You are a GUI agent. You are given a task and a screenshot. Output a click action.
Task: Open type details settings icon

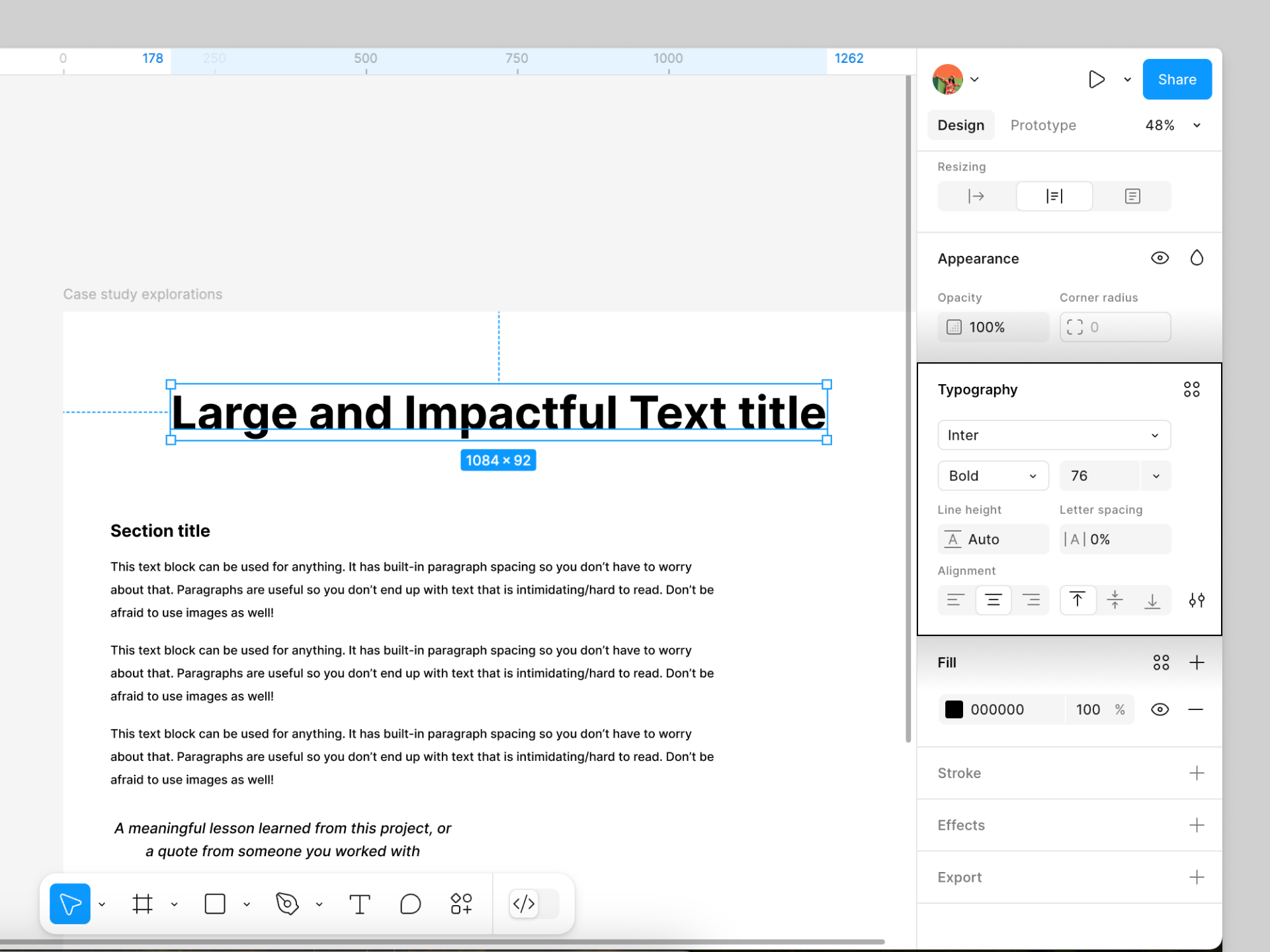1196,600
